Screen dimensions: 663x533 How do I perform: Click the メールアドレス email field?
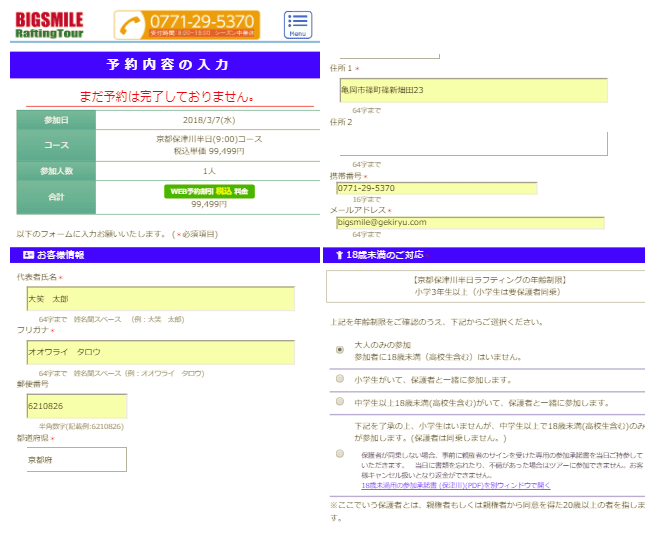click(470, 223)
